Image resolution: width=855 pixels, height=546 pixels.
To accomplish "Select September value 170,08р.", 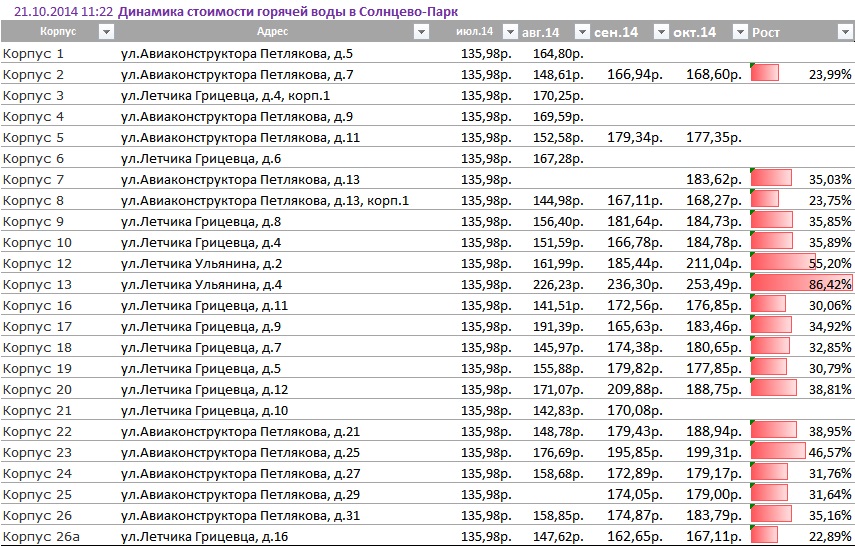I will [635, 410].
